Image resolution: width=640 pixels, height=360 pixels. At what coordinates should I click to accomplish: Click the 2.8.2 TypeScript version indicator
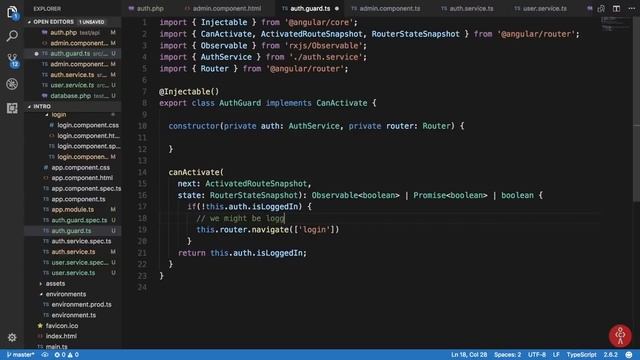pos(611,355)
